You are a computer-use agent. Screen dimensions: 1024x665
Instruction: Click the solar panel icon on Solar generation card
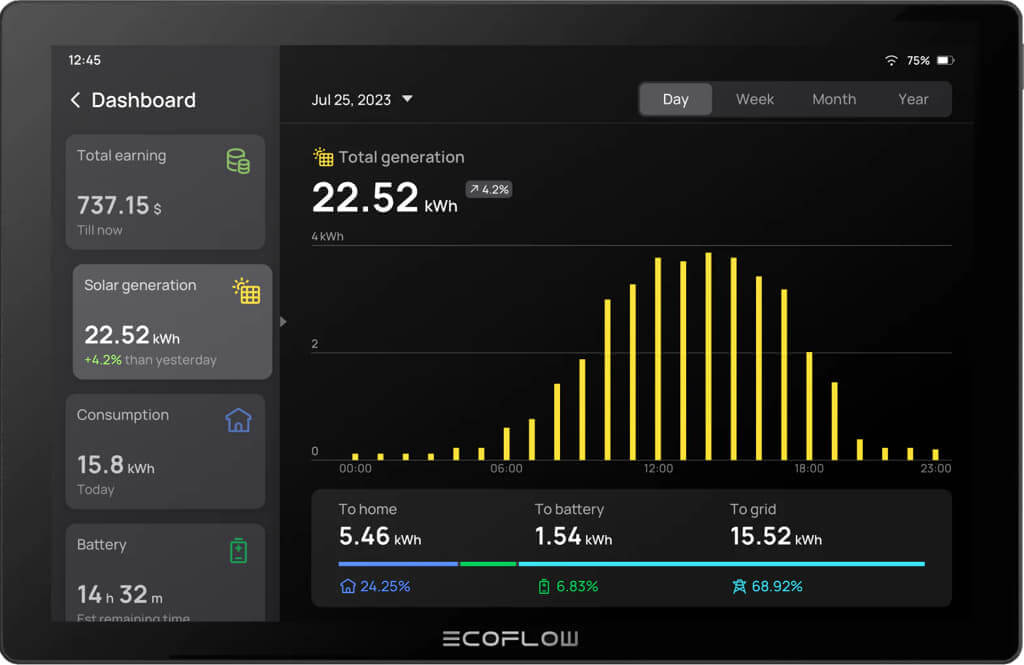click(247, 291)
